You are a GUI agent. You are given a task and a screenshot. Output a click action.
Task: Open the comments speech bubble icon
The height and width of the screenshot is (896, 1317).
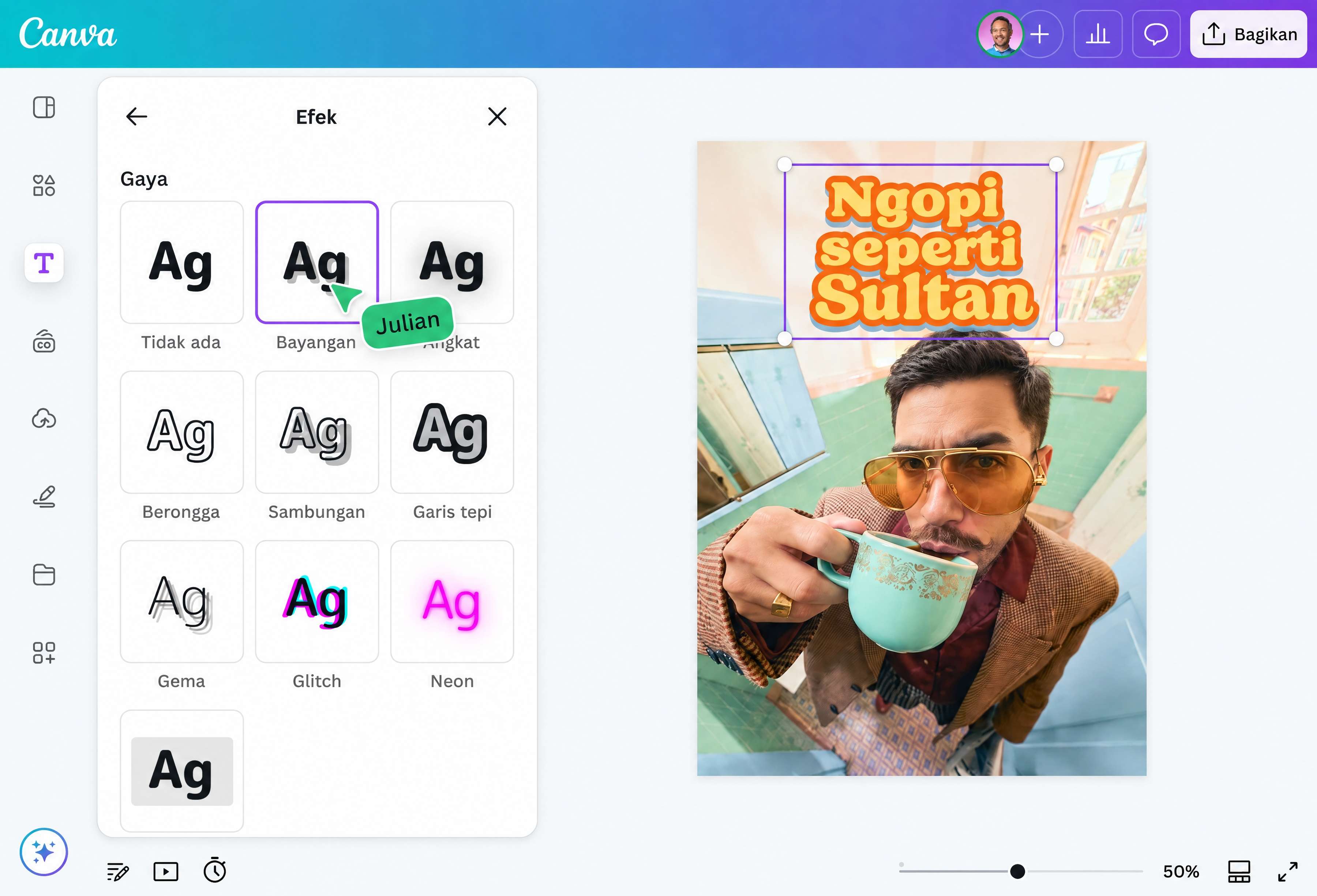(x=1156, y=34)
